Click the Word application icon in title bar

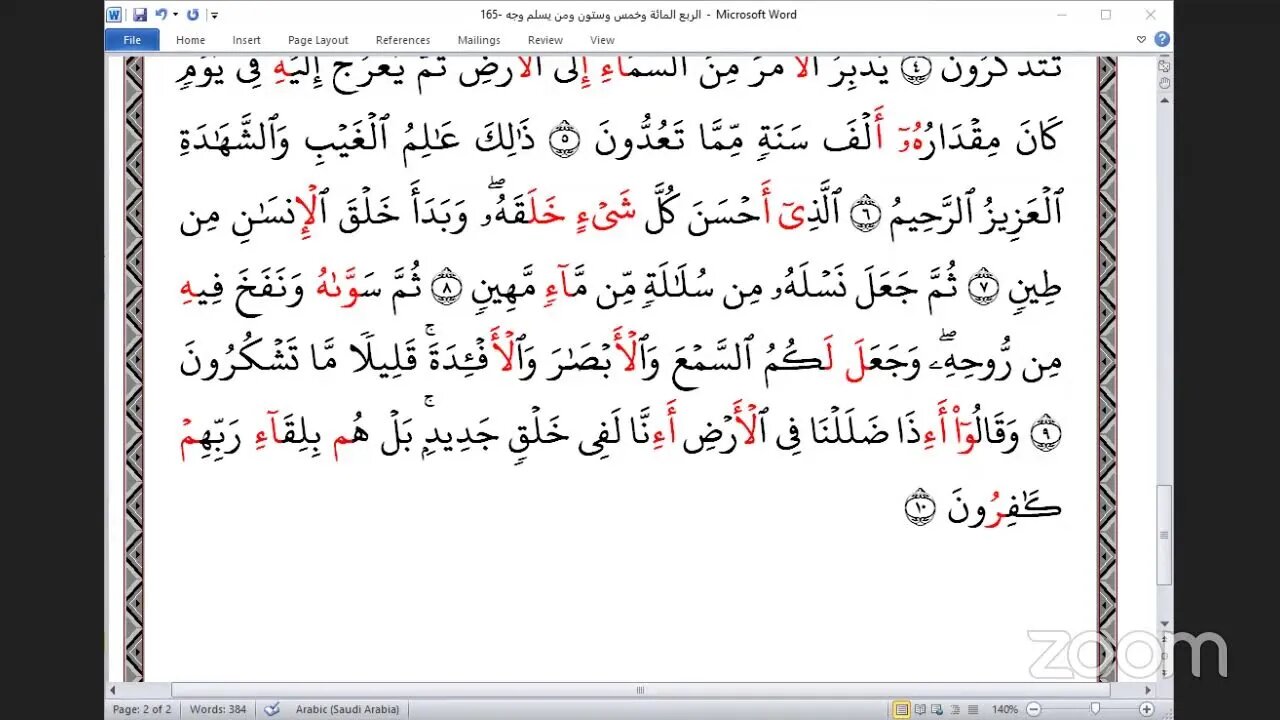(115, 15)
